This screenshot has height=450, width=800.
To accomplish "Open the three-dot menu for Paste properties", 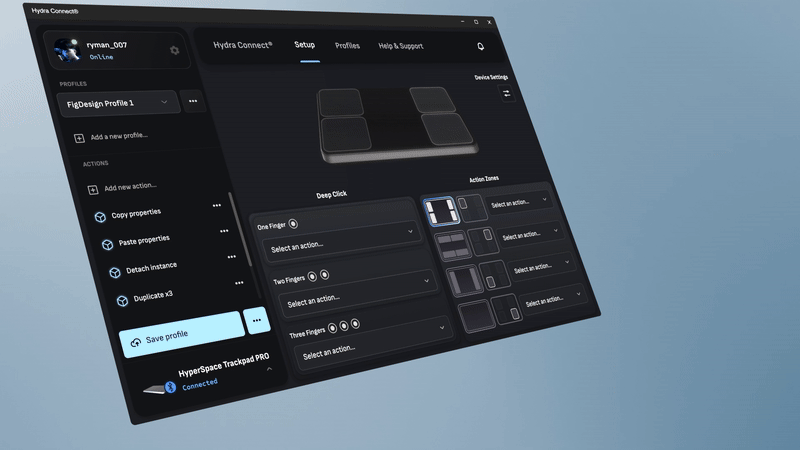I will pos(224,231).
